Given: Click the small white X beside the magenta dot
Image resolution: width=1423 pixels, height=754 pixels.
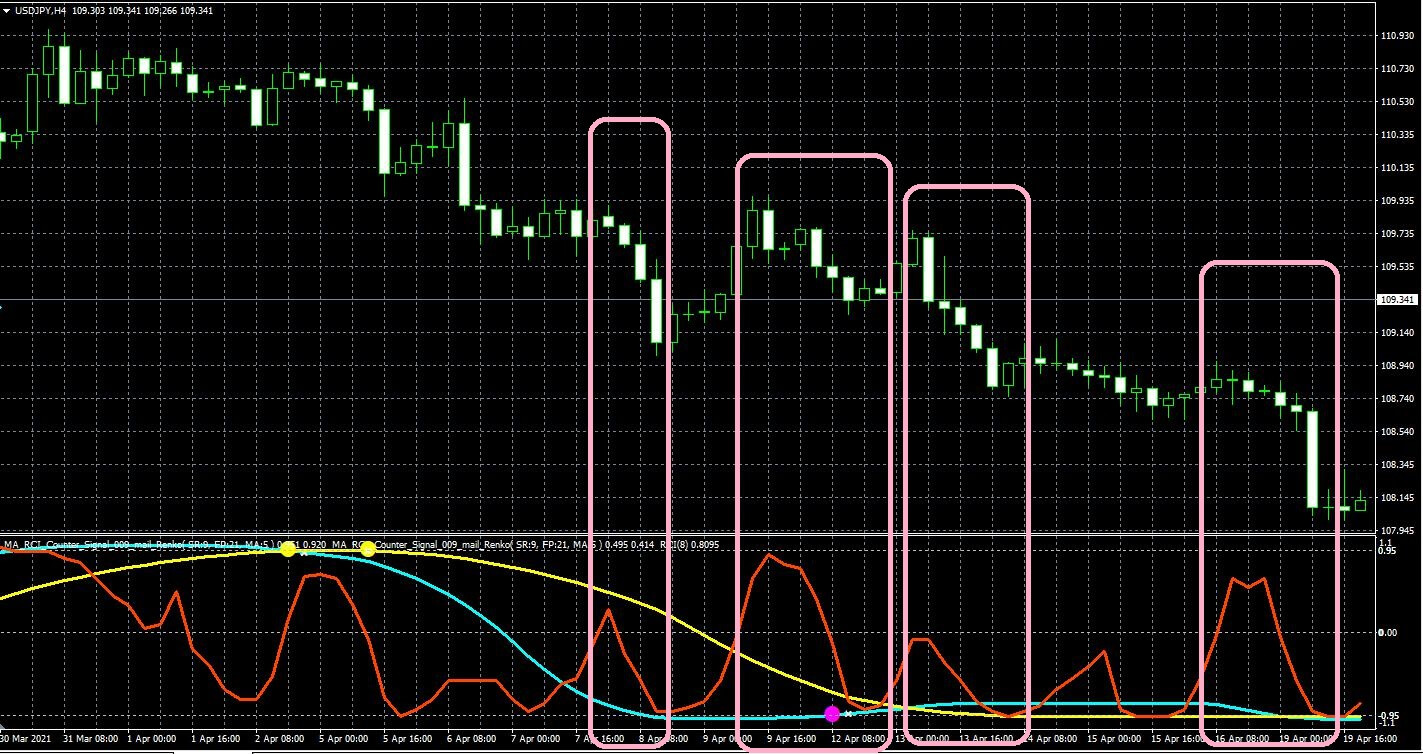Looking at the screenshot, I should [848, 714].
